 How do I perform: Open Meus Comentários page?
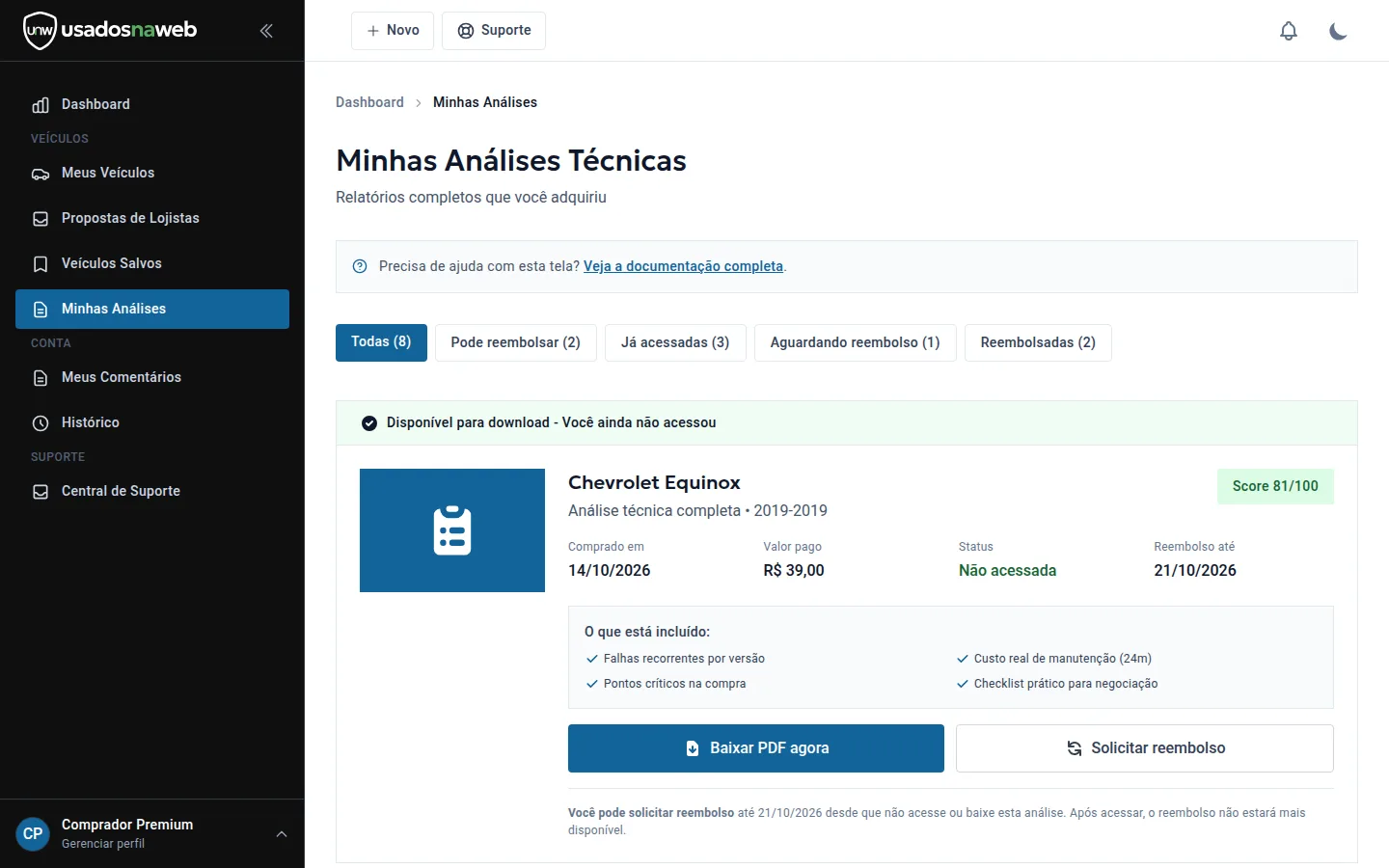(x=152, y=378)
